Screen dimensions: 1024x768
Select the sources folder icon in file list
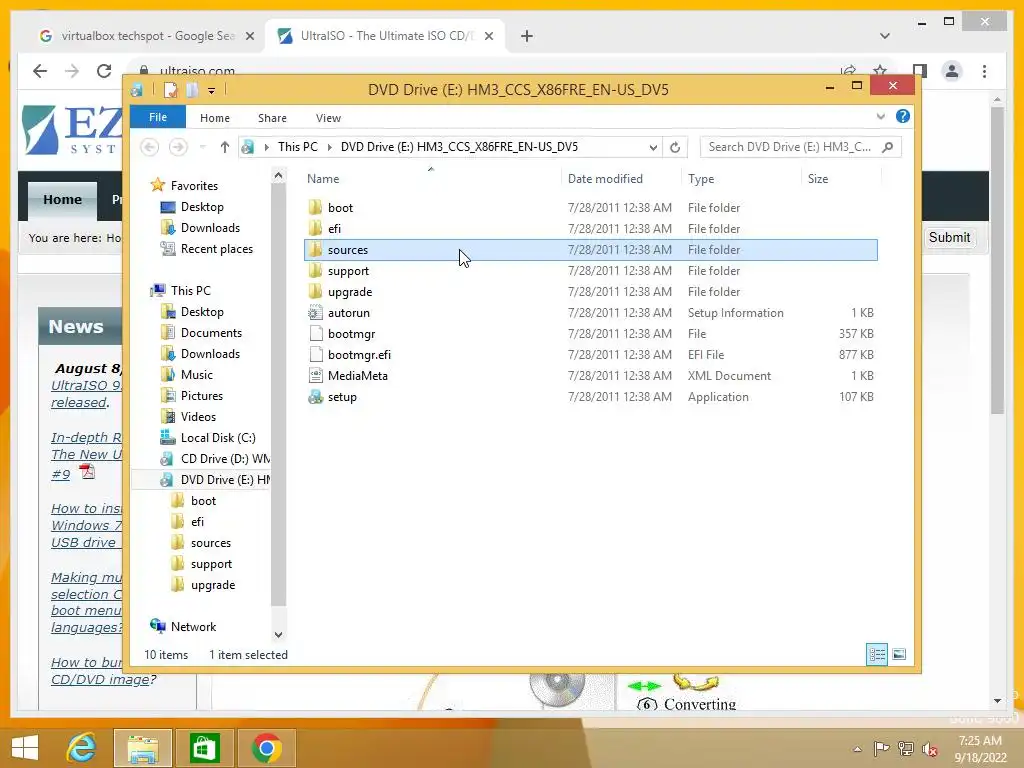[315, 249]
